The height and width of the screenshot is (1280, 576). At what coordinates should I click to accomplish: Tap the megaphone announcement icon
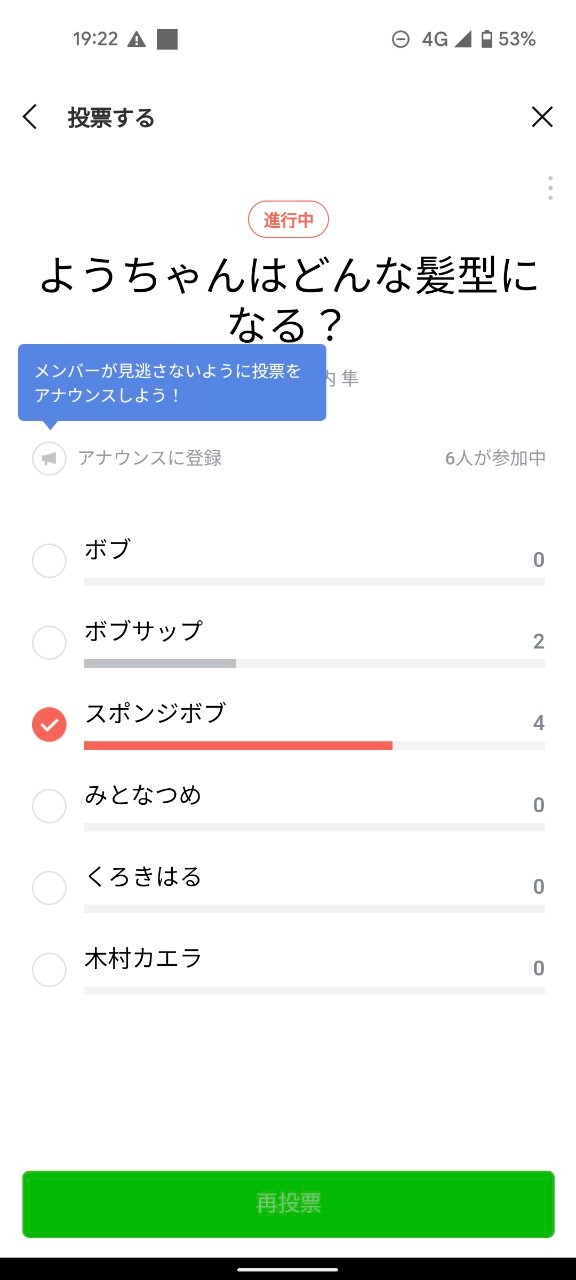(49, 458)
